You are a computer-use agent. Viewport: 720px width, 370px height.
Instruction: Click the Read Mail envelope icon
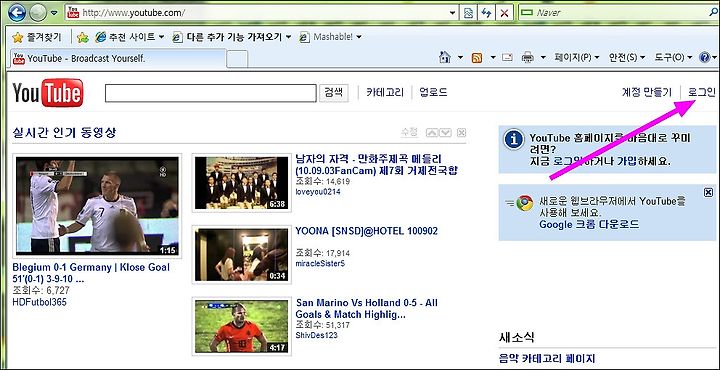(x=507, y=58)
